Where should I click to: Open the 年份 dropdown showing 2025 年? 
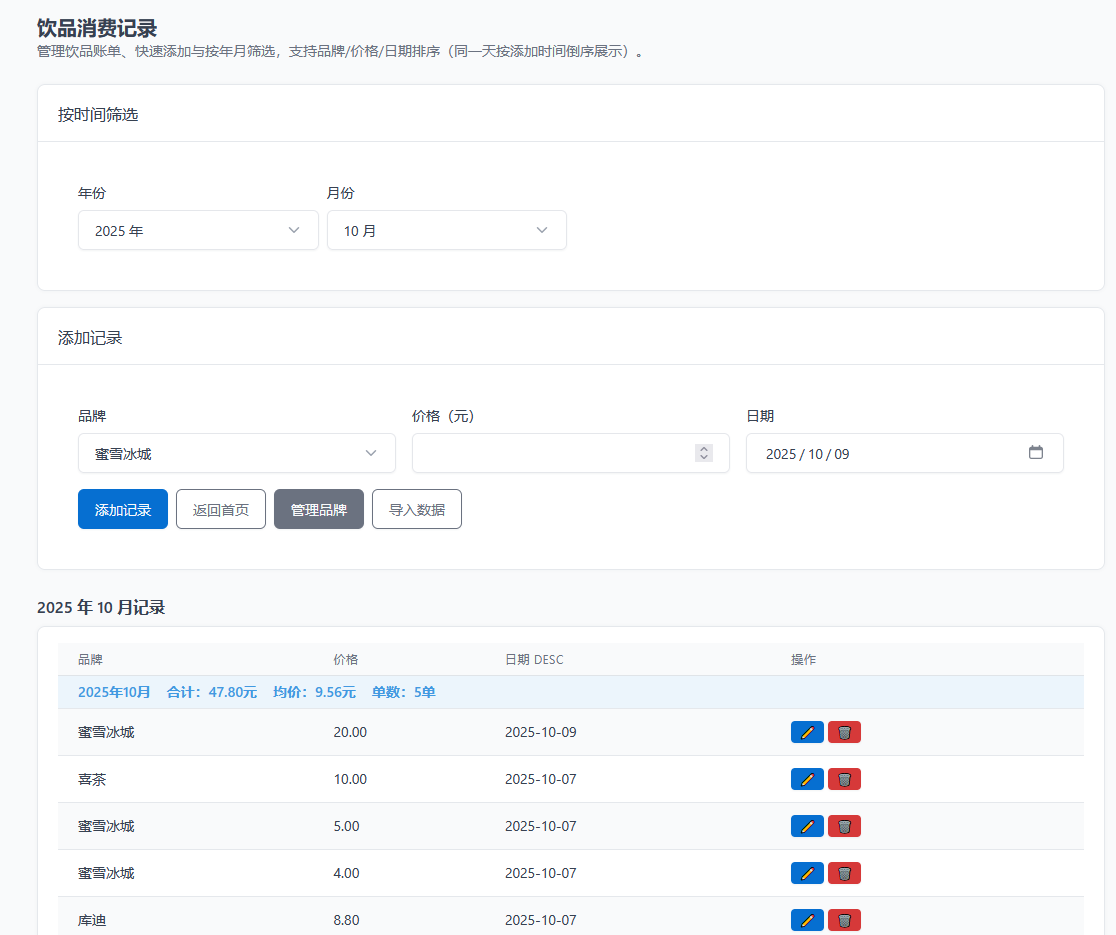point(198,230)
